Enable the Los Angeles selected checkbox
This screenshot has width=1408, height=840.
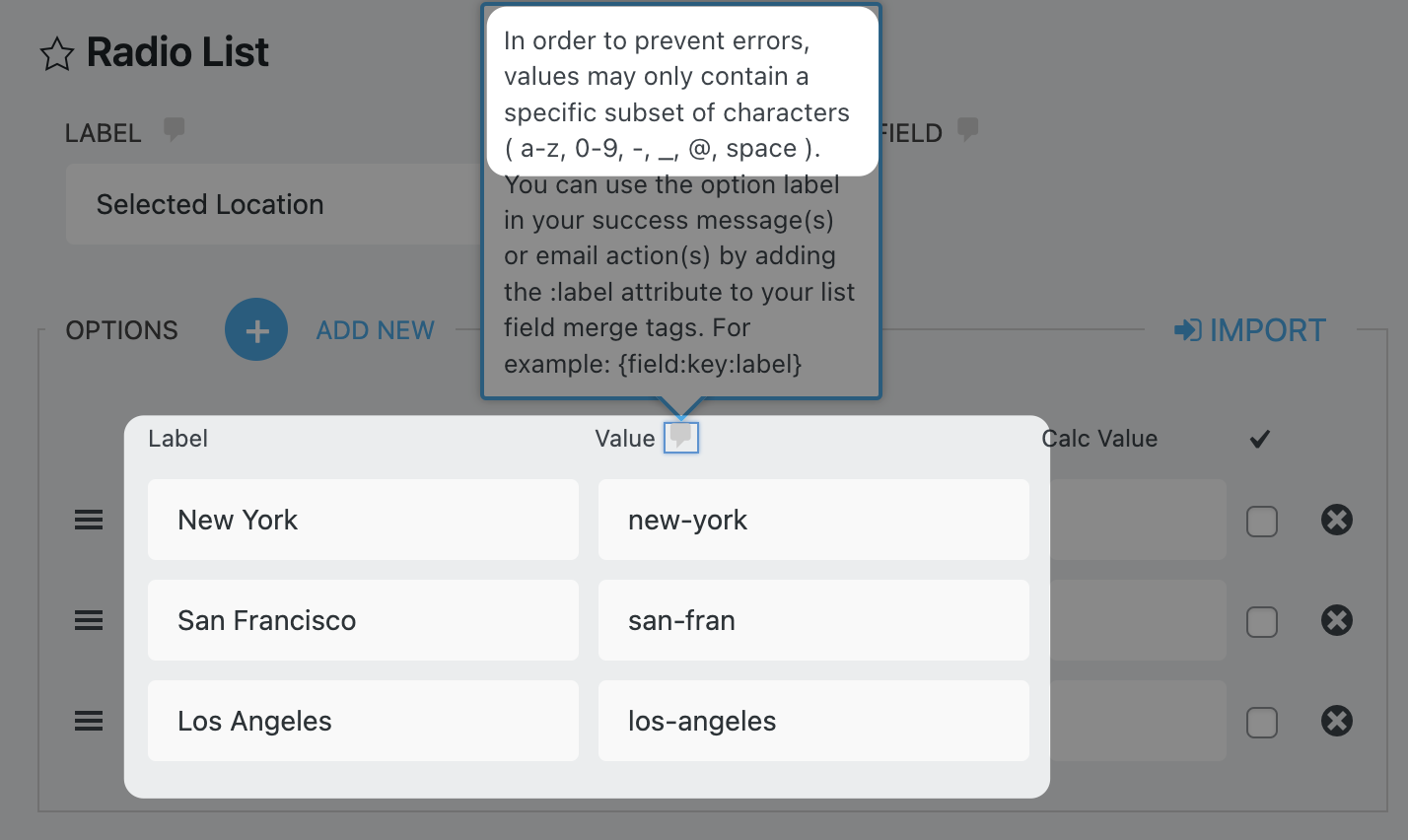[1261, 722]
